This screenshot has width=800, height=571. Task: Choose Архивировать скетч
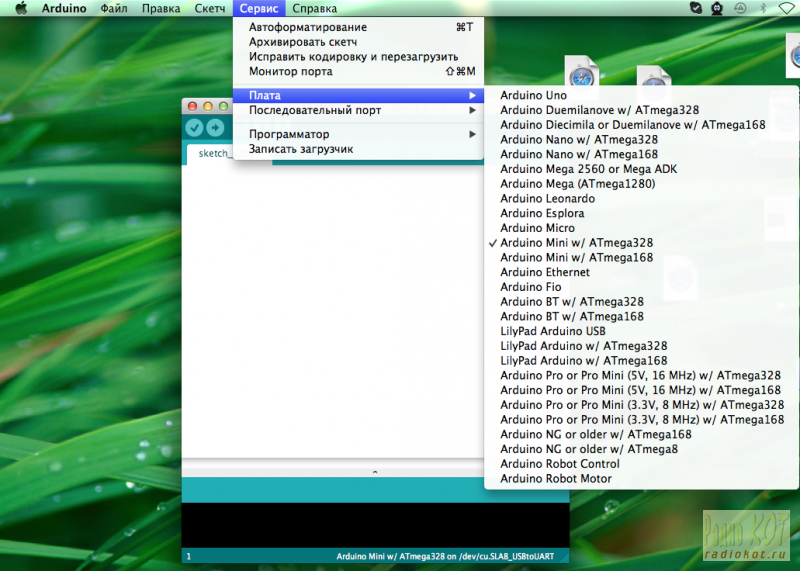tap(358, 42)
